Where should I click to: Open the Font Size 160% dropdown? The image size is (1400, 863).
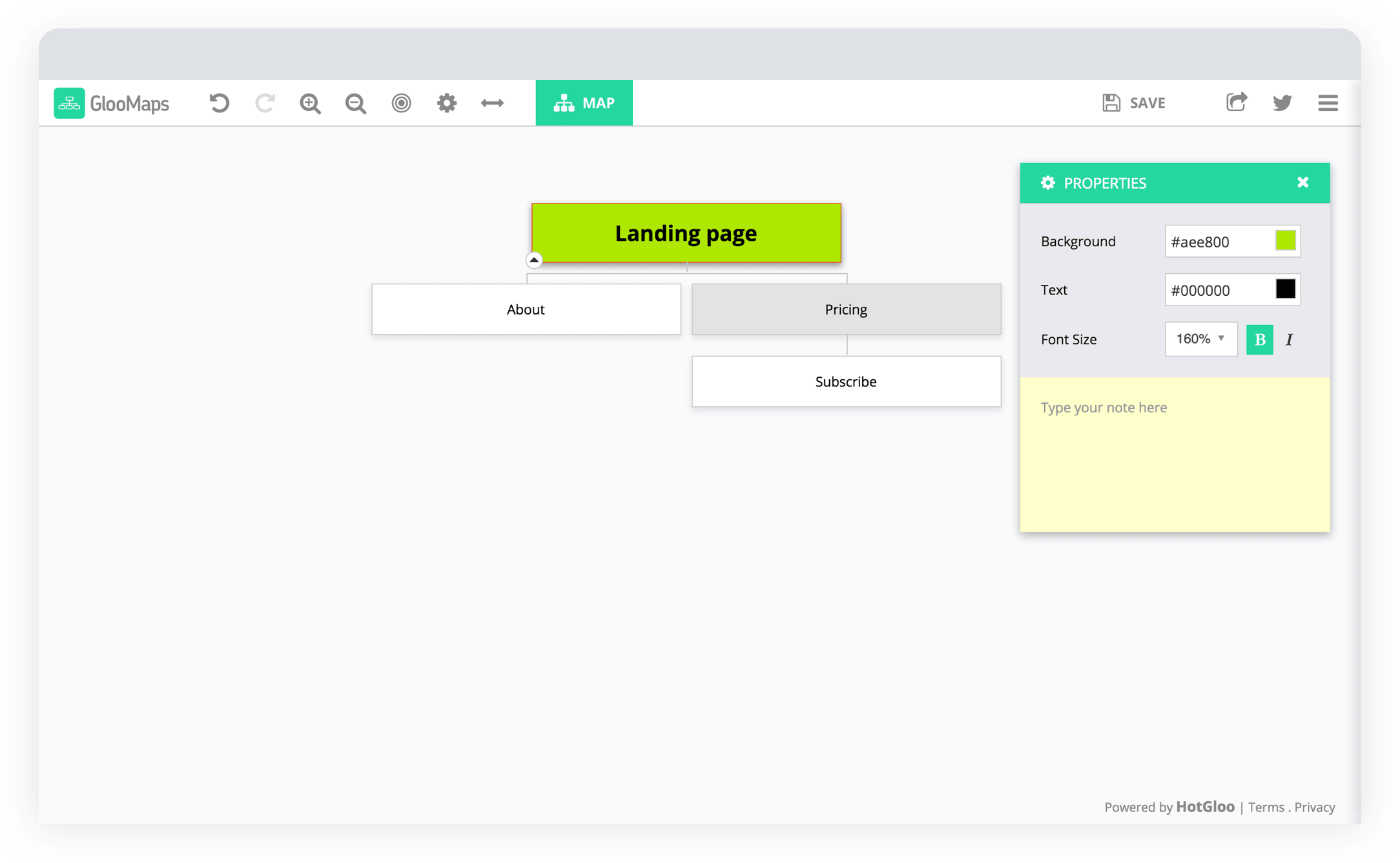coord(1200,339)
